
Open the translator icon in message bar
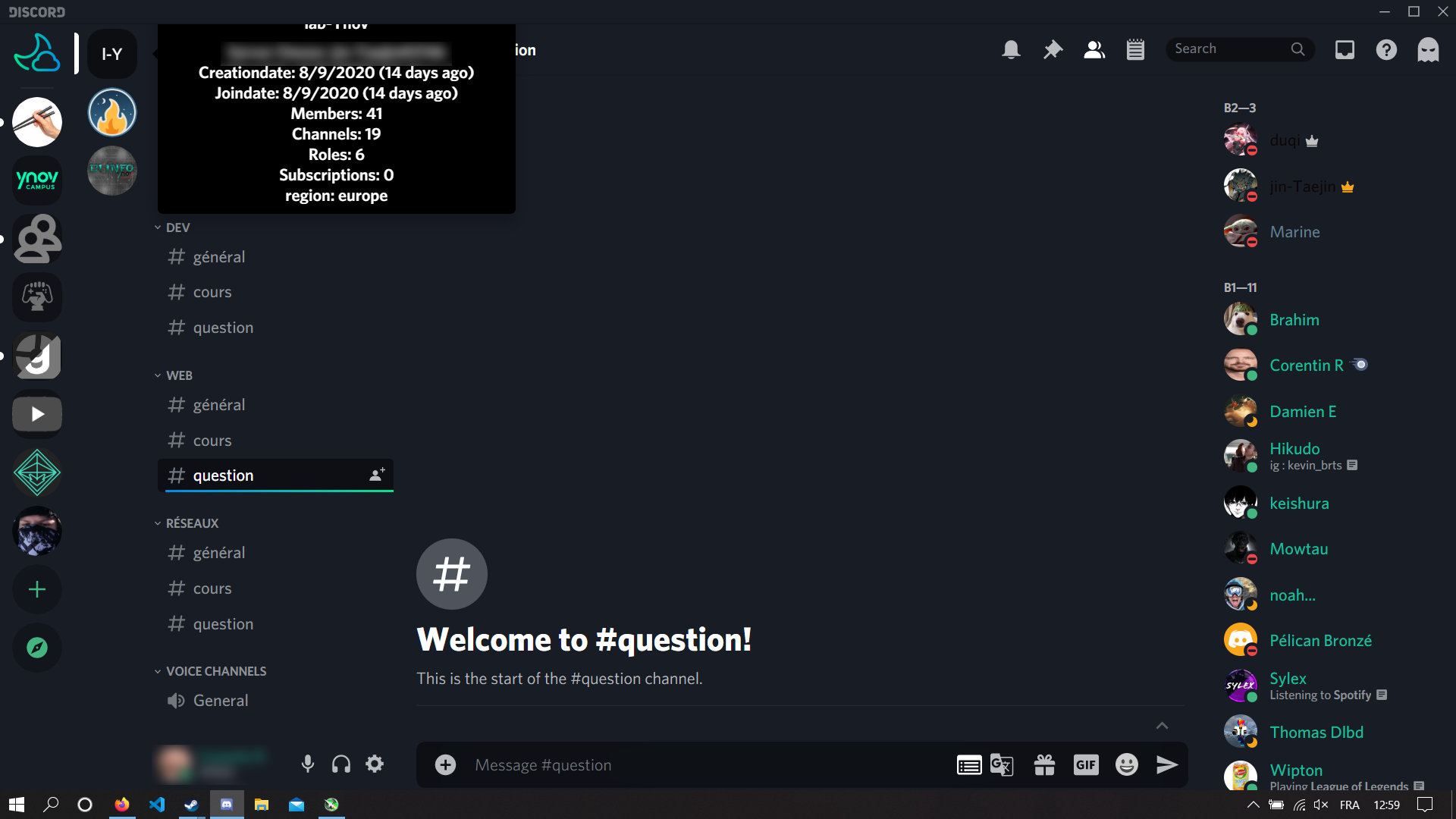(1002, 765)
